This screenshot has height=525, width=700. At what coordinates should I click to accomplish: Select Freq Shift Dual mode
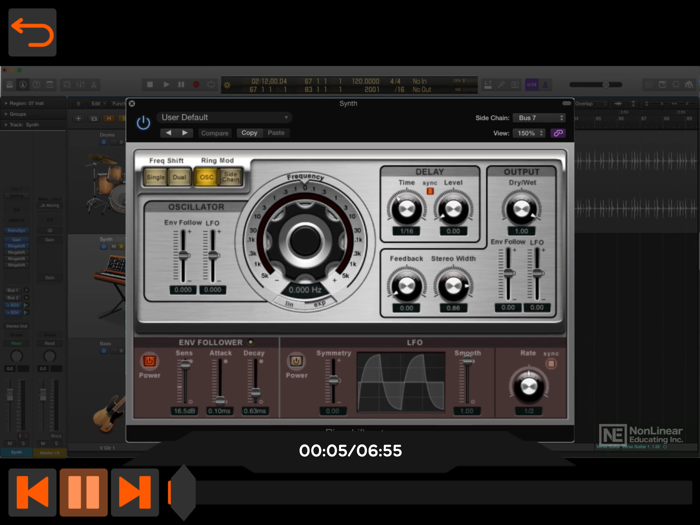coord(179,177)
